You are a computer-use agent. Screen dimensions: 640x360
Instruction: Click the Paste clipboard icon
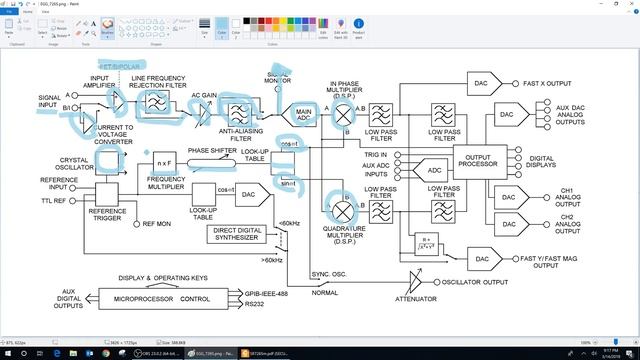9,24
